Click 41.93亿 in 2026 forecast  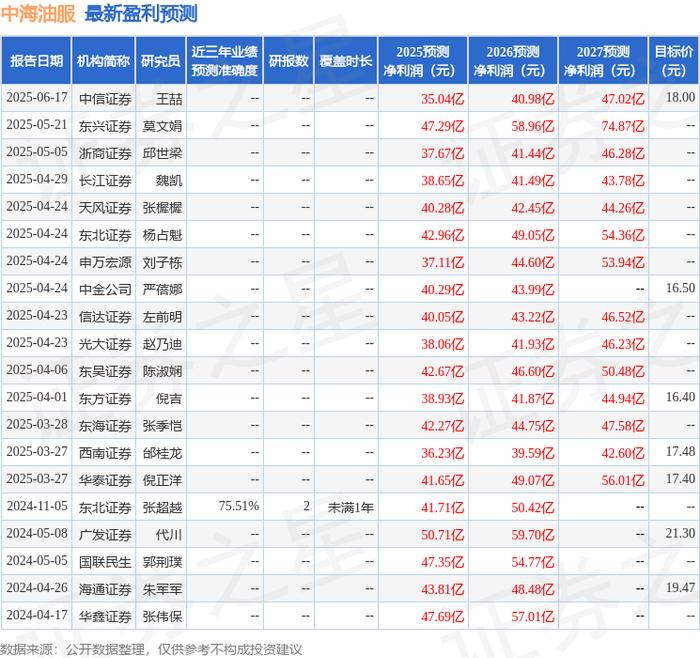pyautogui.click(x=533, y=344)
